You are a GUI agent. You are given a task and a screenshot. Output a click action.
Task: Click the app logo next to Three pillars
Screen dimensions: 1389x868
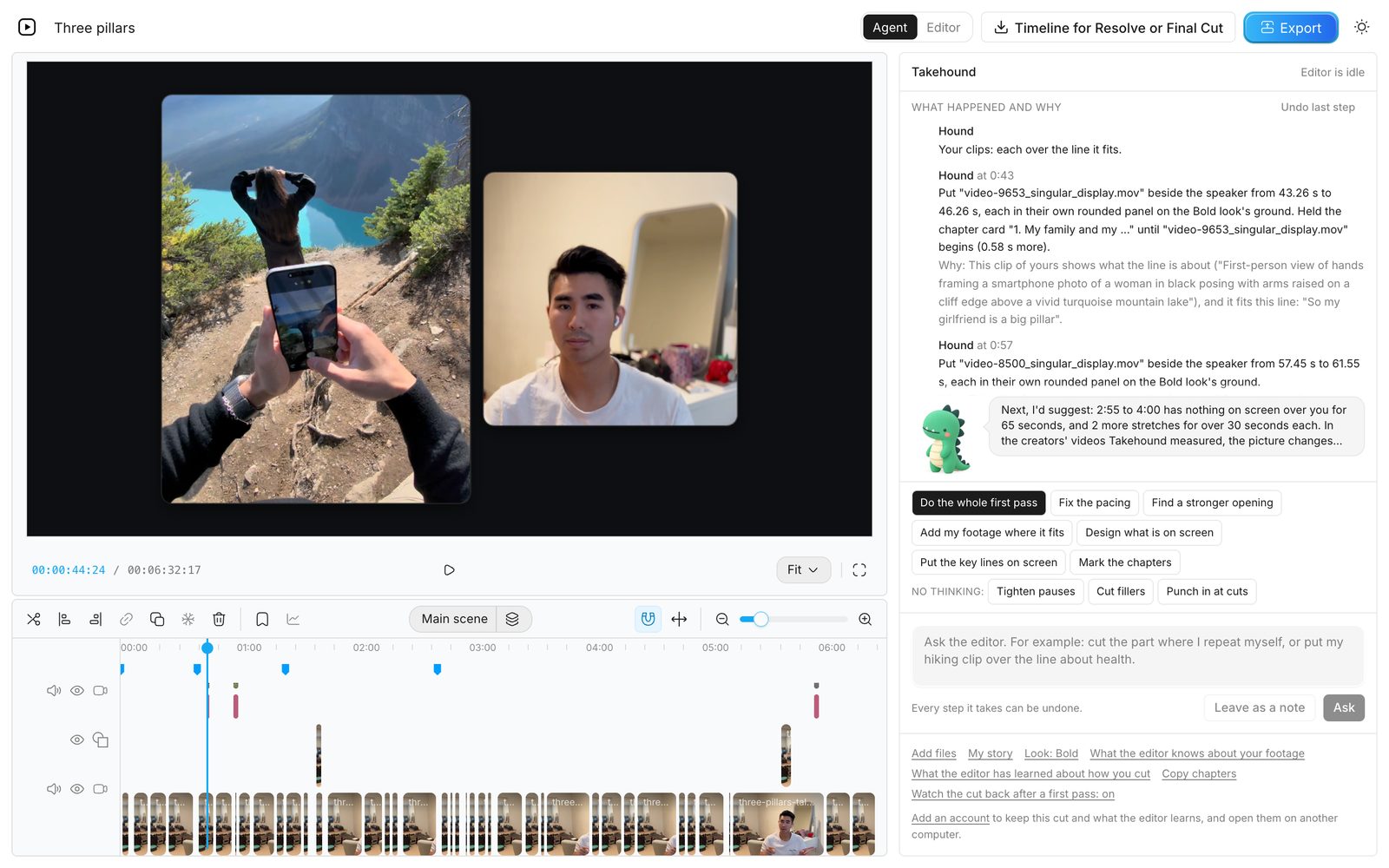pos(27,28)
